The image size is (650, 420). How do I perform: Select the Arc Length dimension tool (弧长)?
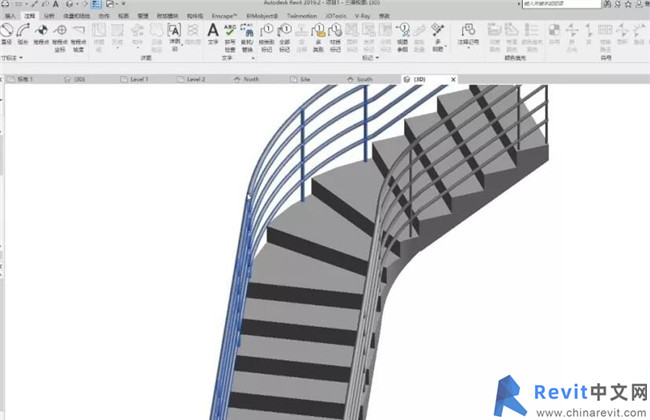[x=23, y=34]
